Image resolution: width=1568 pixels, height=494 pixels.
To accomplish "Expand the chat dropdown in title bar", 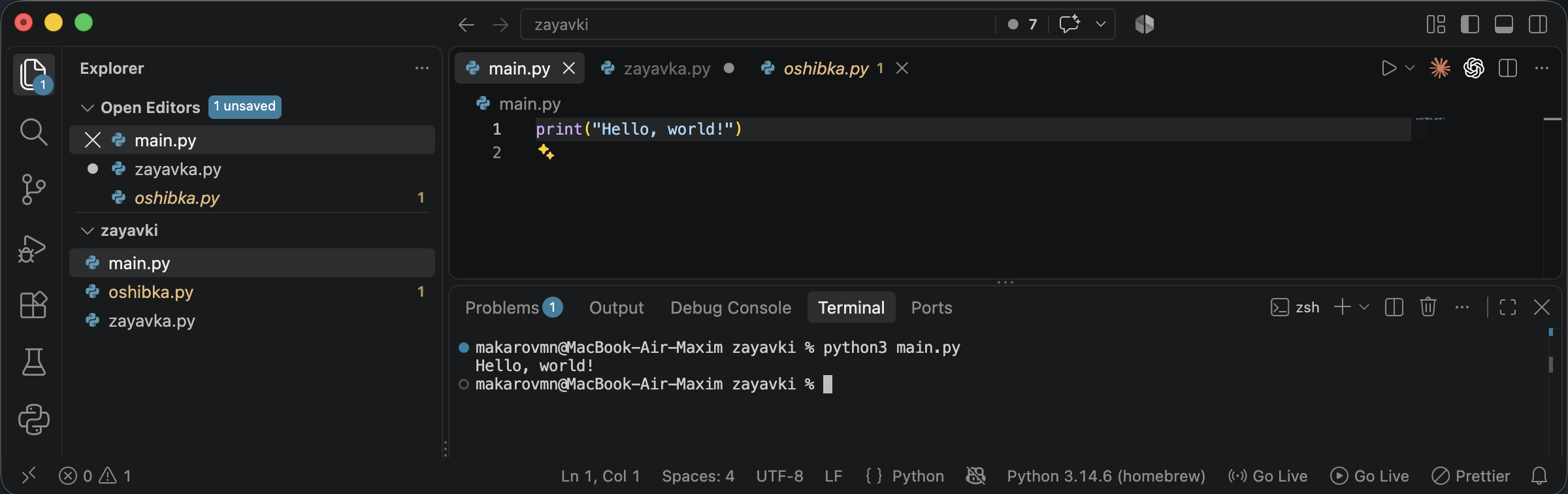I will (1101, 24).
